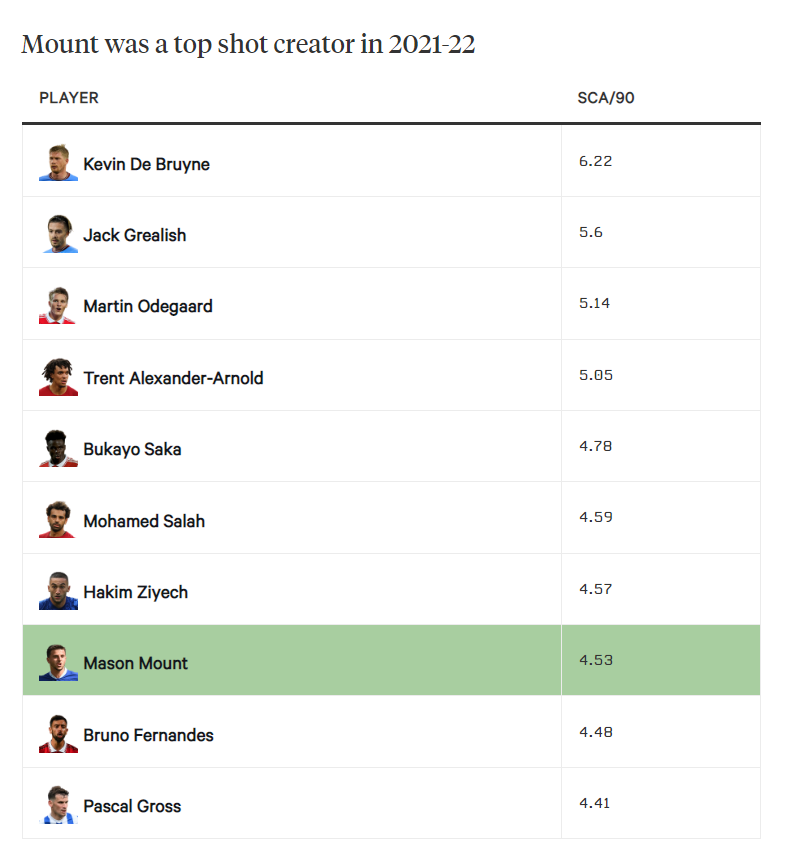The width and height of the screenshot is (795, 842).
Task: Click the chart title about Mount
Action: pos(247,45)
